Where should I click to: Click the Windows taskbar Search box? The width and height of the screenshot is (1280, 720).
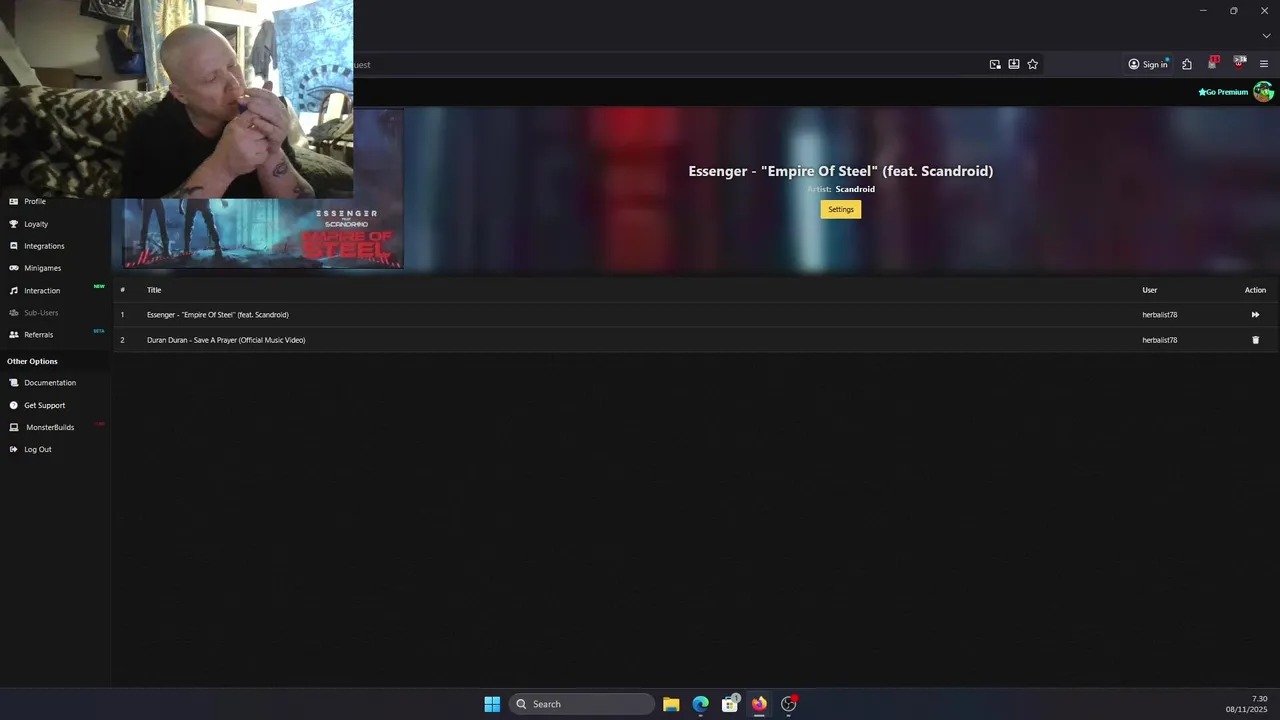tap(582, 704)
